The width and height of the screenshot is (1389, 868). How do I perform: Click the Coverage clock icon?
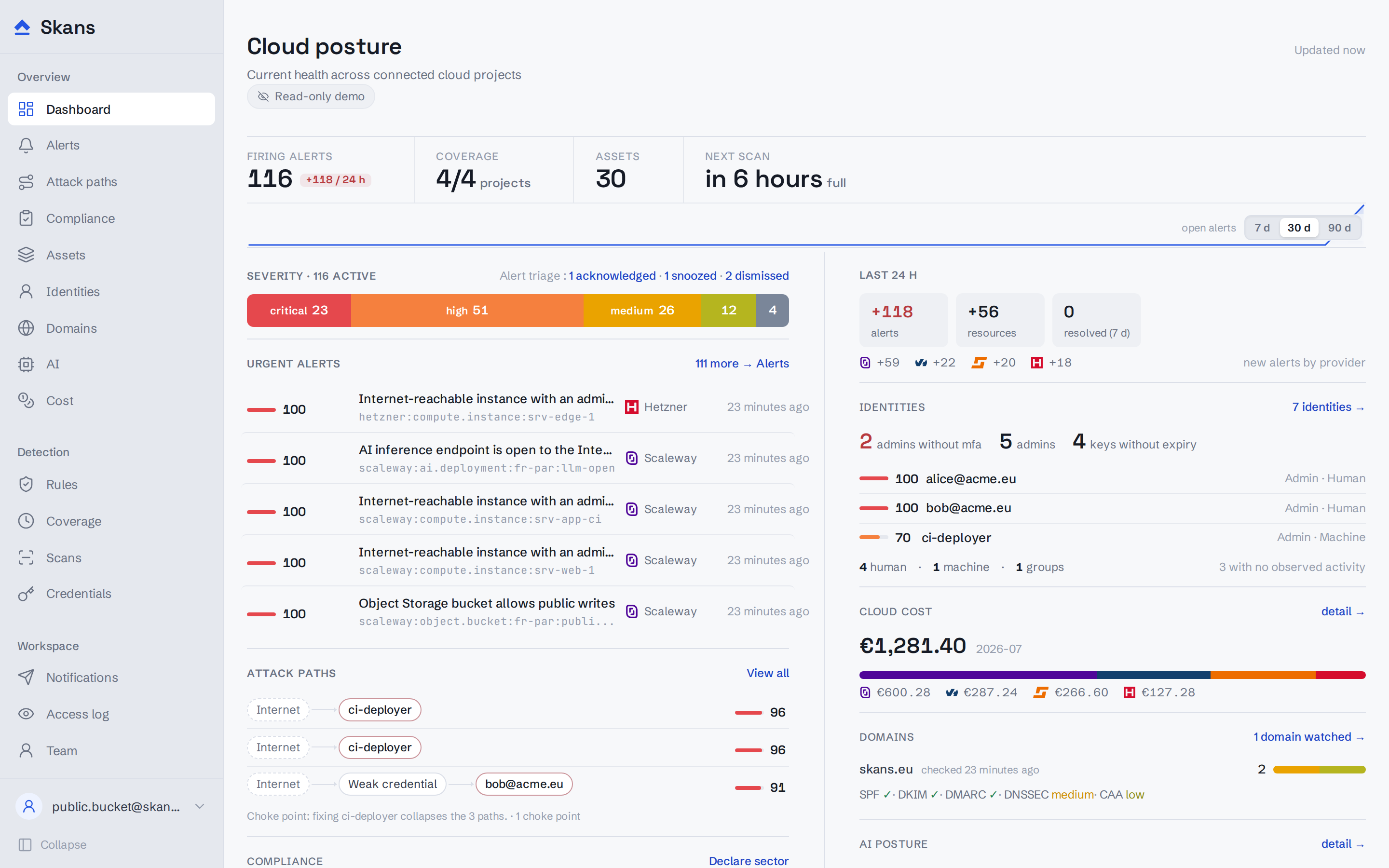point(26,521)
